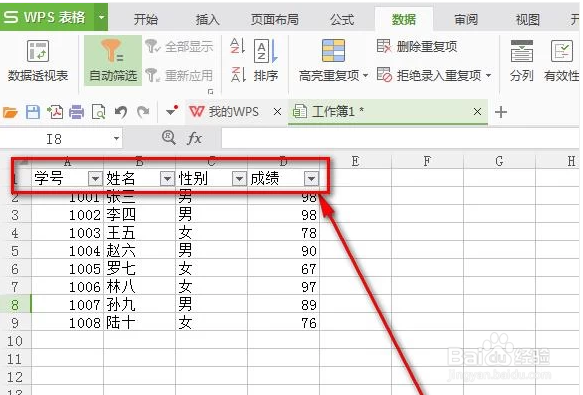Open the sort group dialog launcher
The height and width of the screenshot is (395, 583).
tap(210, 91)
